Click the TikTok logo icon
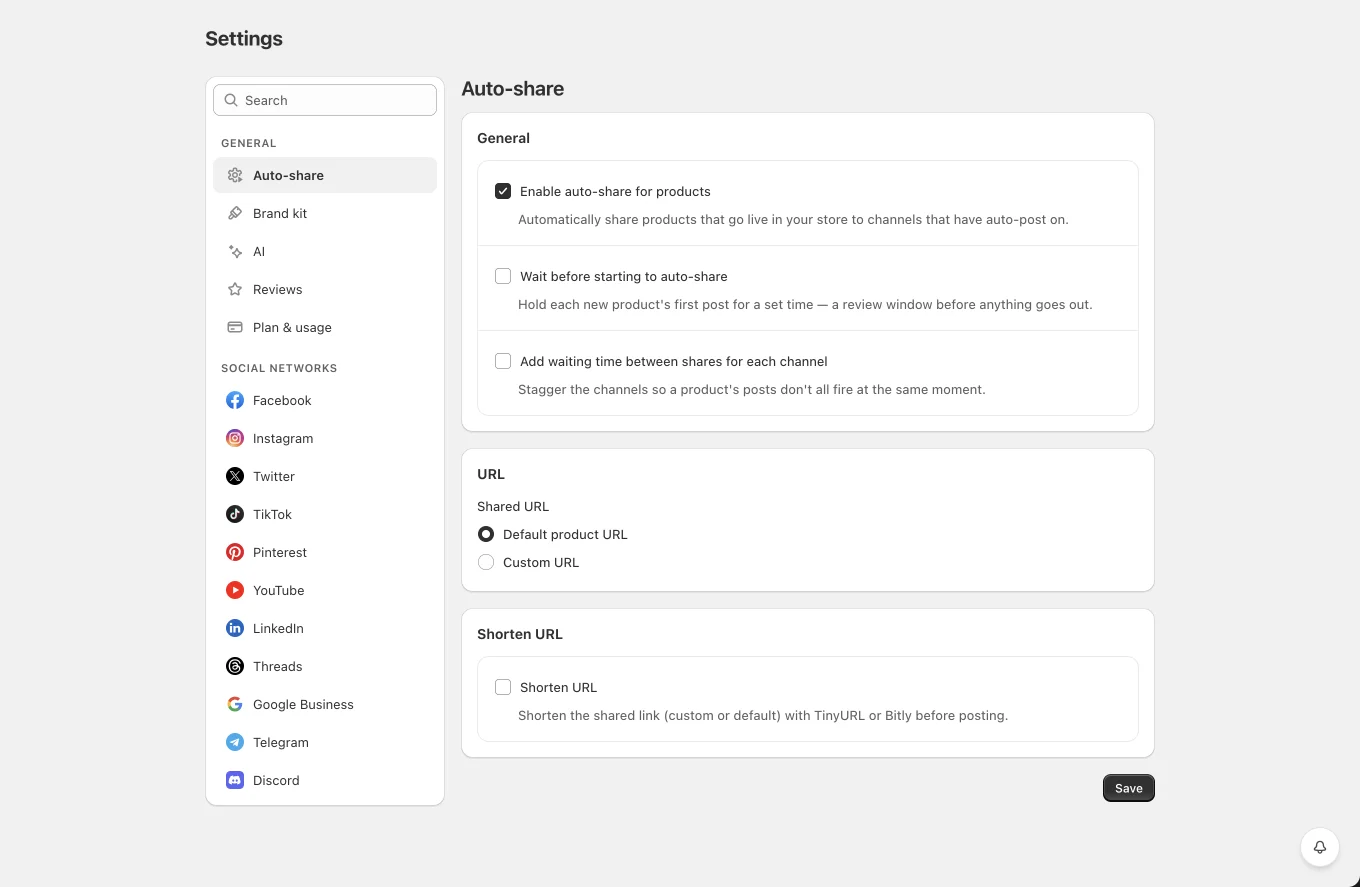This screenshot has width=1360, height=887. [235, 514]
